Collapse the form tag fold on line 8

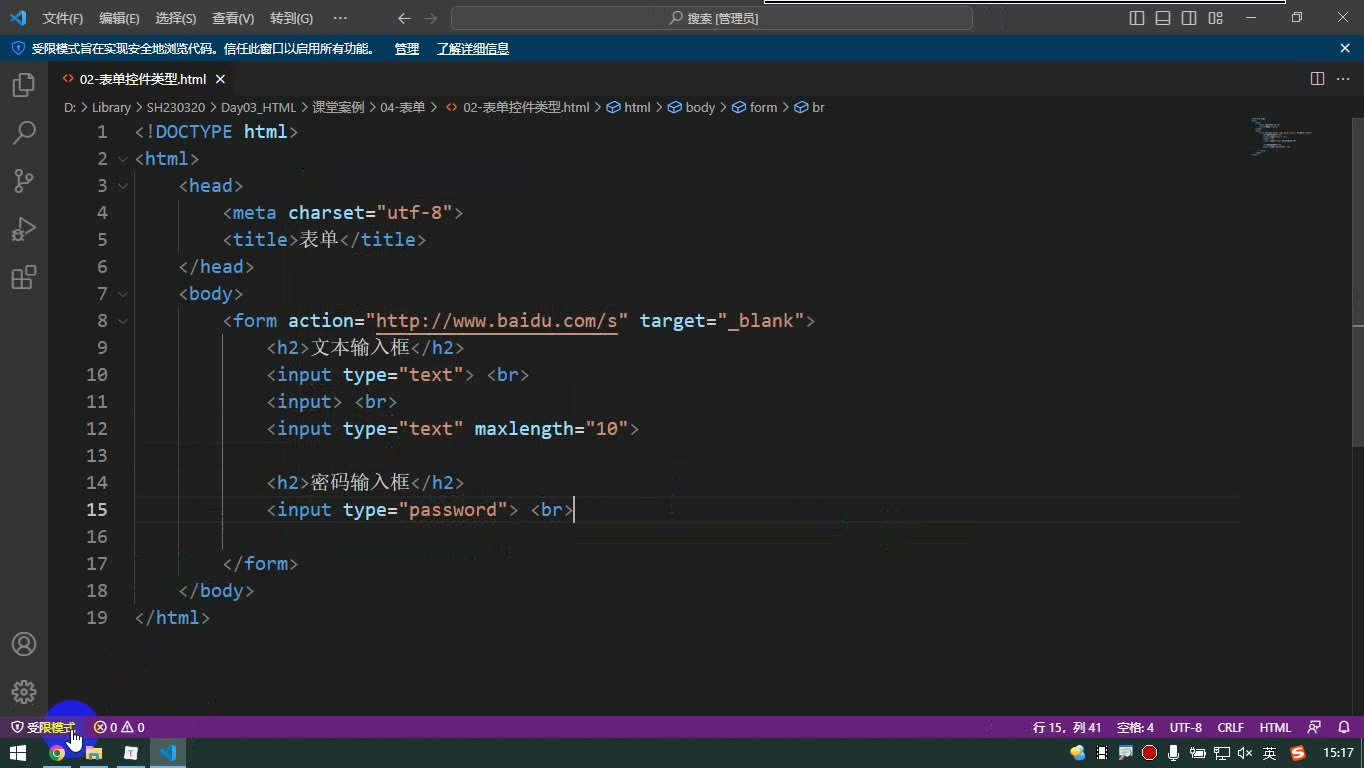(123, 321)
